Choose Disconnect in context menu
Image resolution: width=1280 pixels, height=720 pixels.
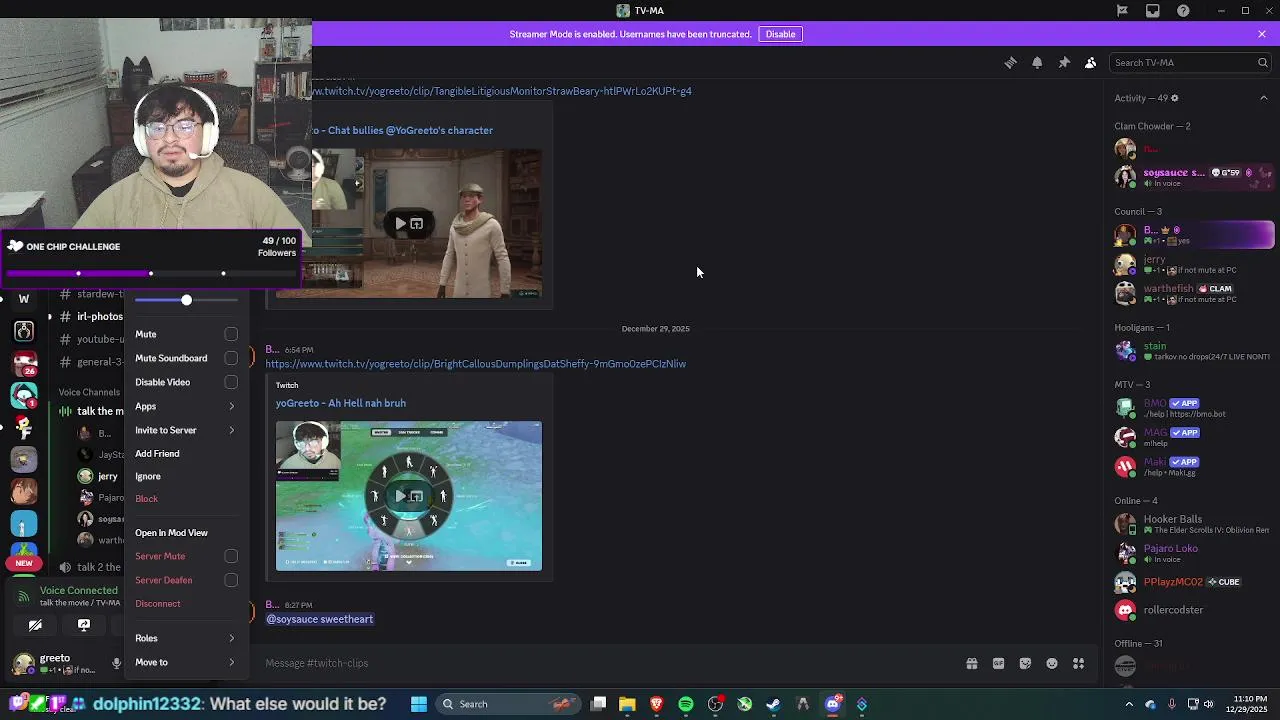(x=158, y=604)
